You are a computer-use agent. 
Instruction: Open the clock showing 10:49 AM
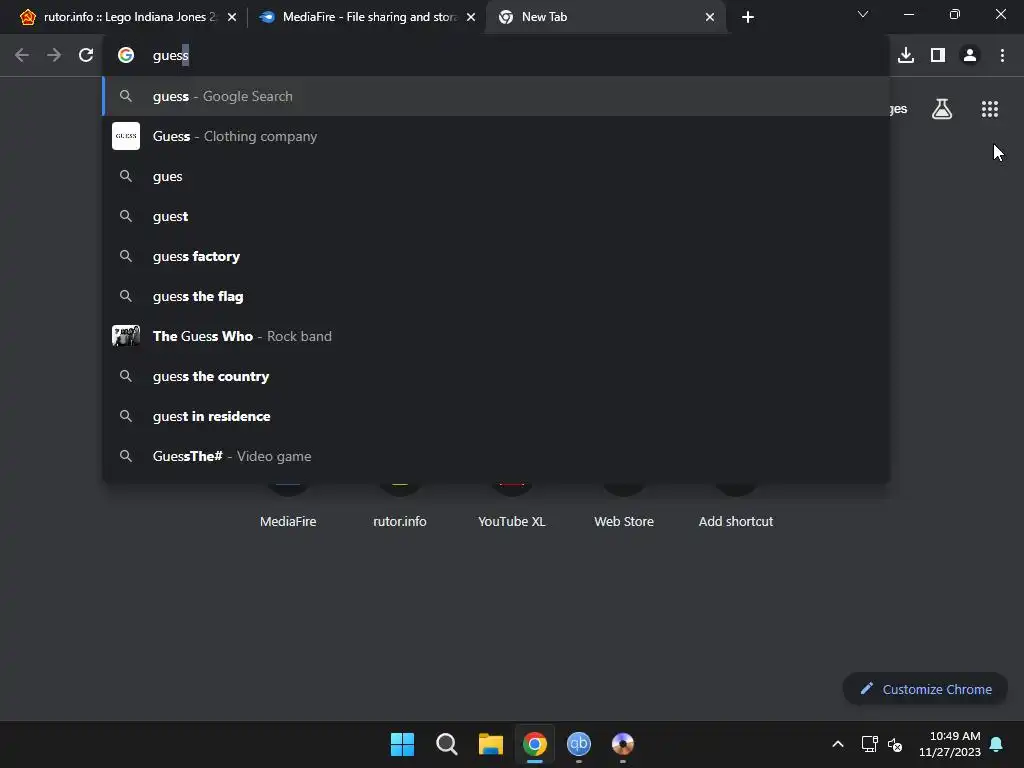tap(950, 744)
